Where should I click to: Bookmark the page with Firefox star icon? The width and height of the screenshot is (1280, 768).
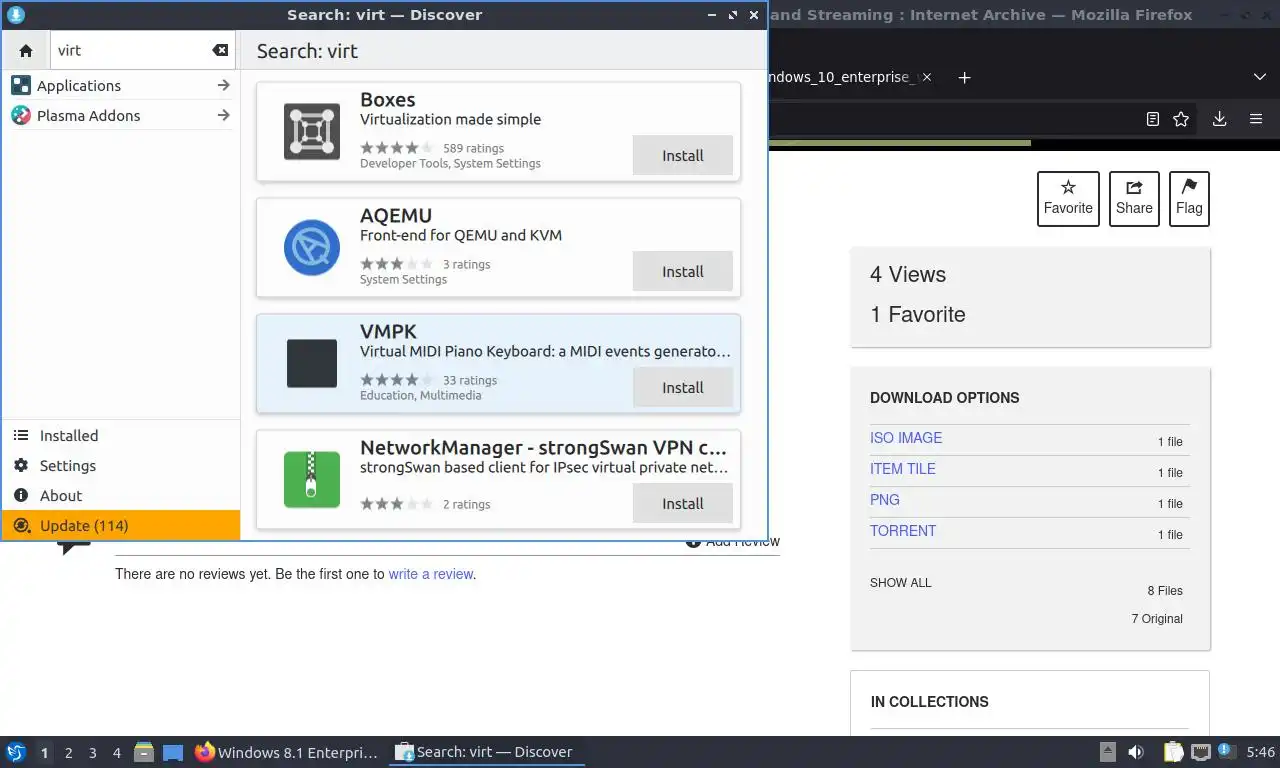(1181, 119)
